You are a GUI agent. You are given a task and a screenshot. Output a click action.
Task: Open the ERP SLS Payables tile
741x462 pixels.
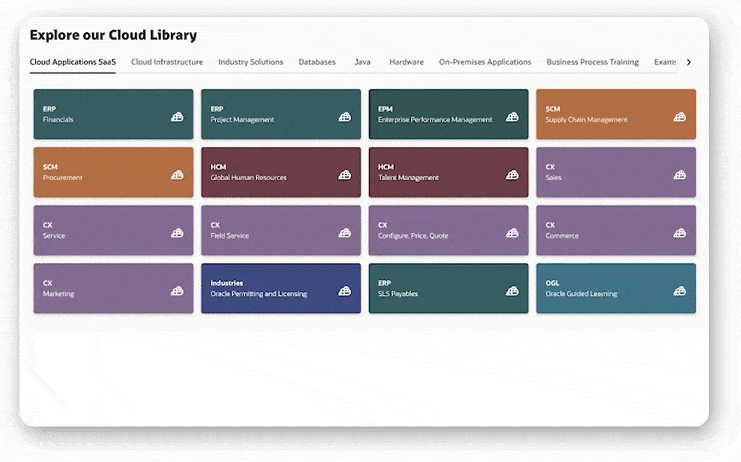click(x=447, y=288)
